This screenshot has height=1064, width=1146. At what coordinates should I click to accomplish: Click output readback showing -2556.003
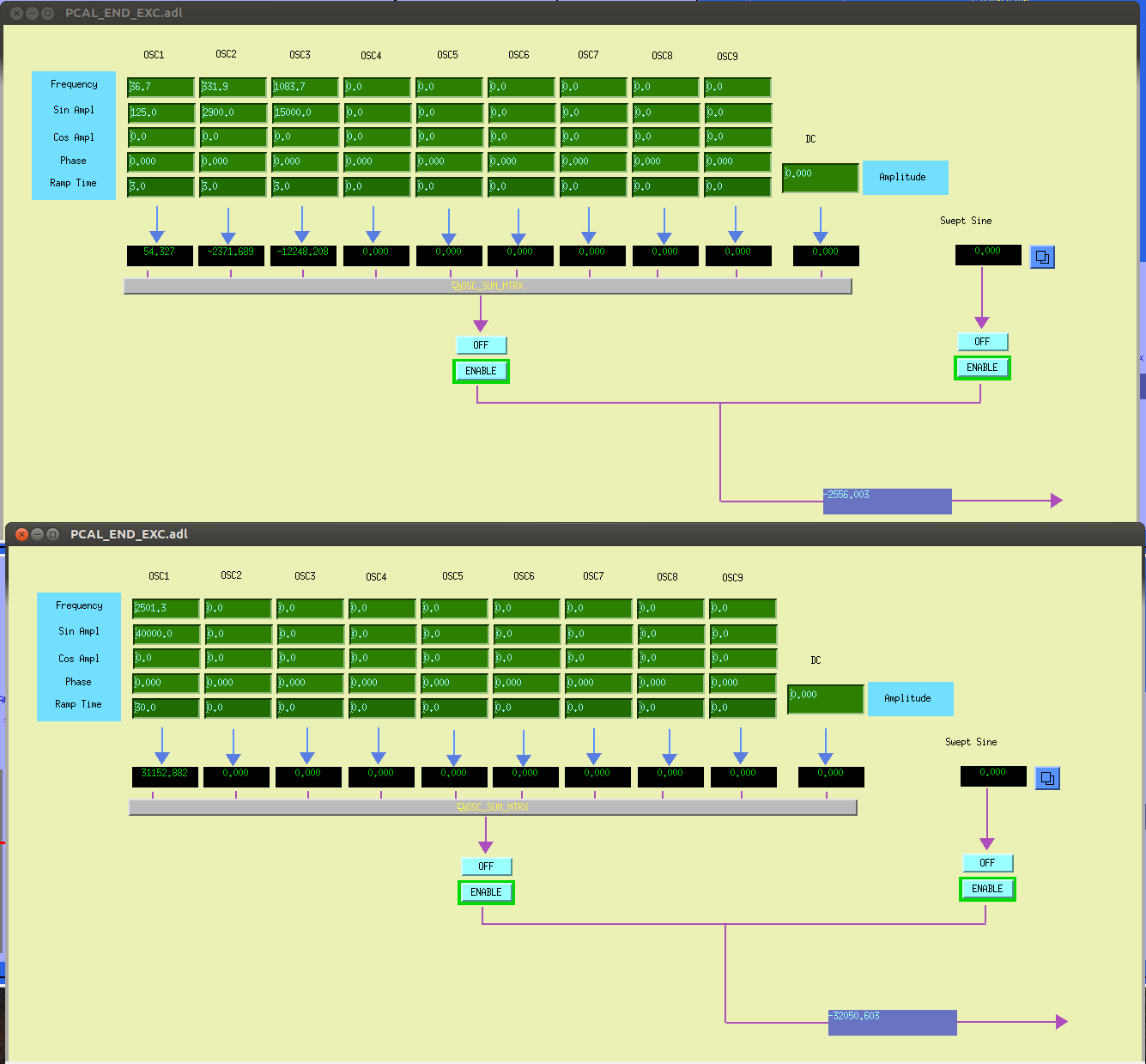(887, 501)
